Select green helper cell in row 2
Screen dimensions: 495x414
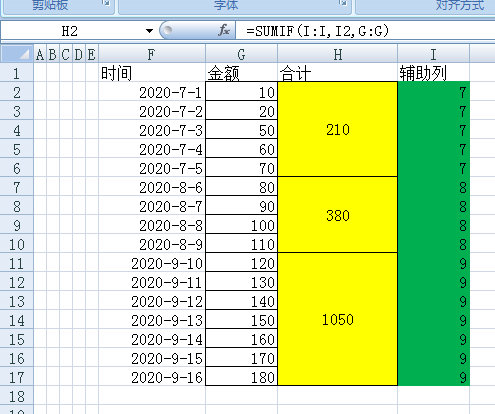tap(433, 91)
